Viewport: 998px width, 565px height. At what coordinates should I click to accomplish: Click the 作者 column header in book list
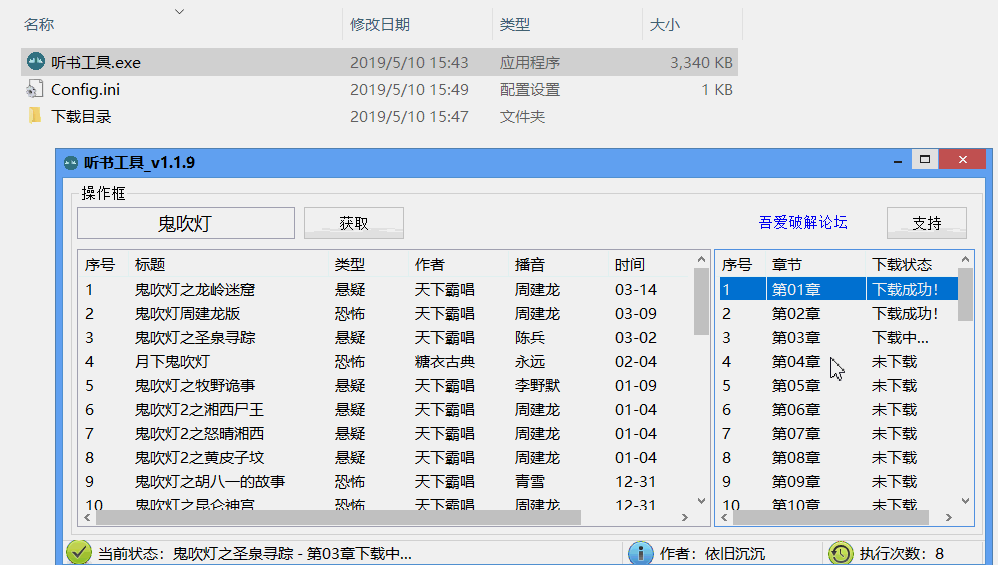(430, 265)
